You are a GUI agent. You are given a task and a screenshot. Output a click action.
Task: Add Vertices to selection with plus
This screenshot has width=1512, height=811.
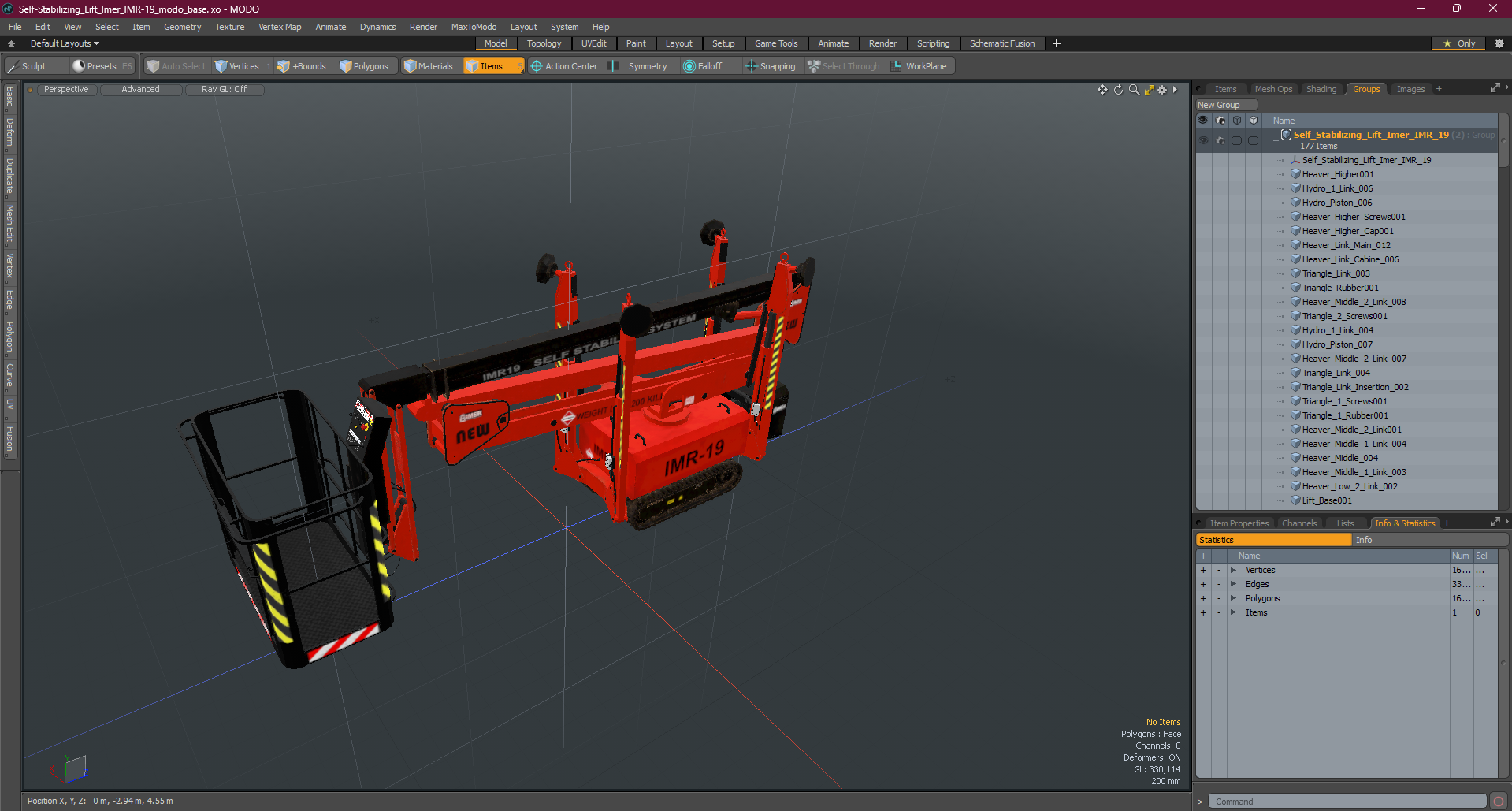(x=1203, y=570)
